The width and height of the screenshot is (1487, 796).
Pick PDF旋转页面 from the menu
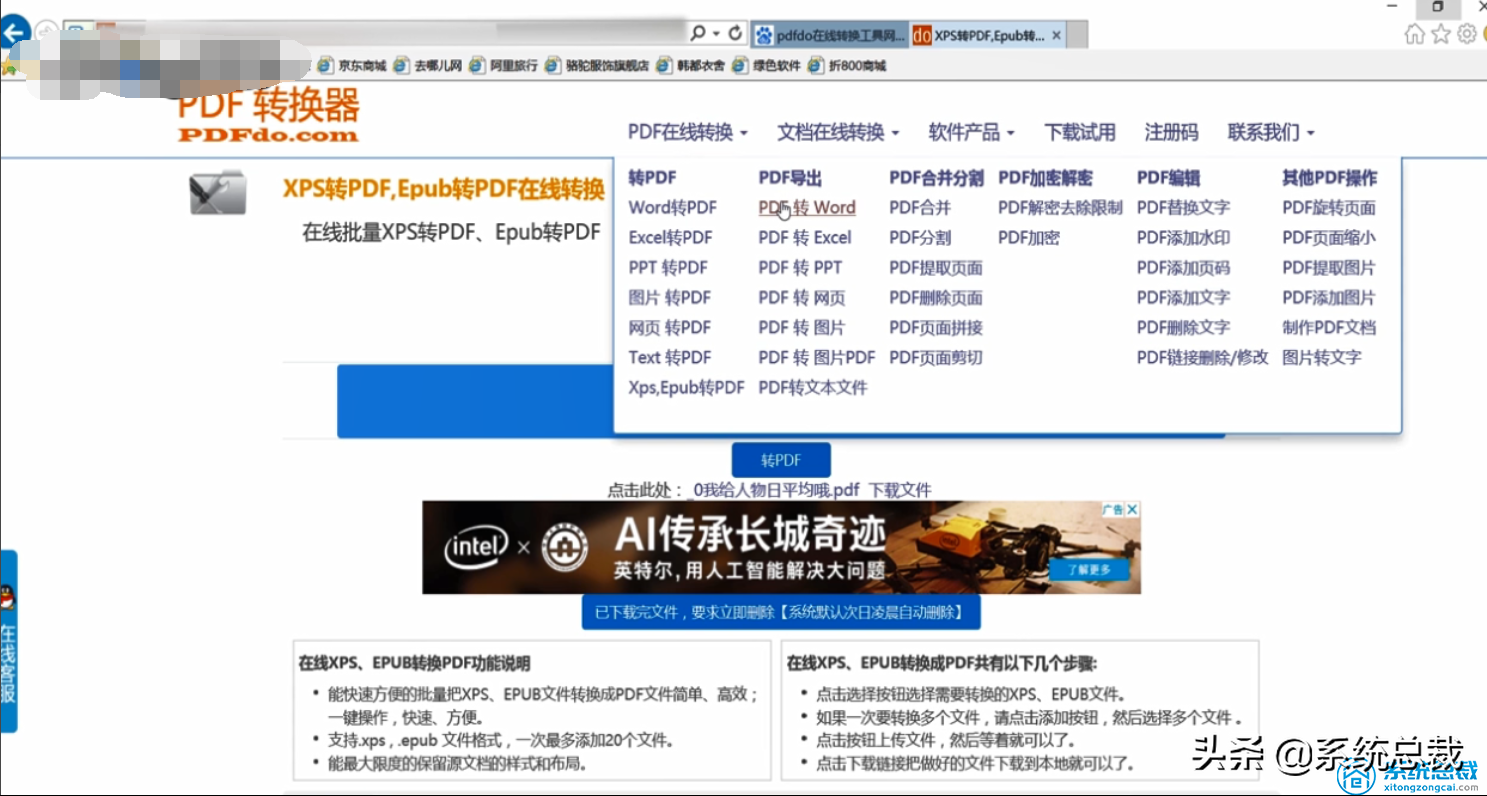(x=1329, y=208)
